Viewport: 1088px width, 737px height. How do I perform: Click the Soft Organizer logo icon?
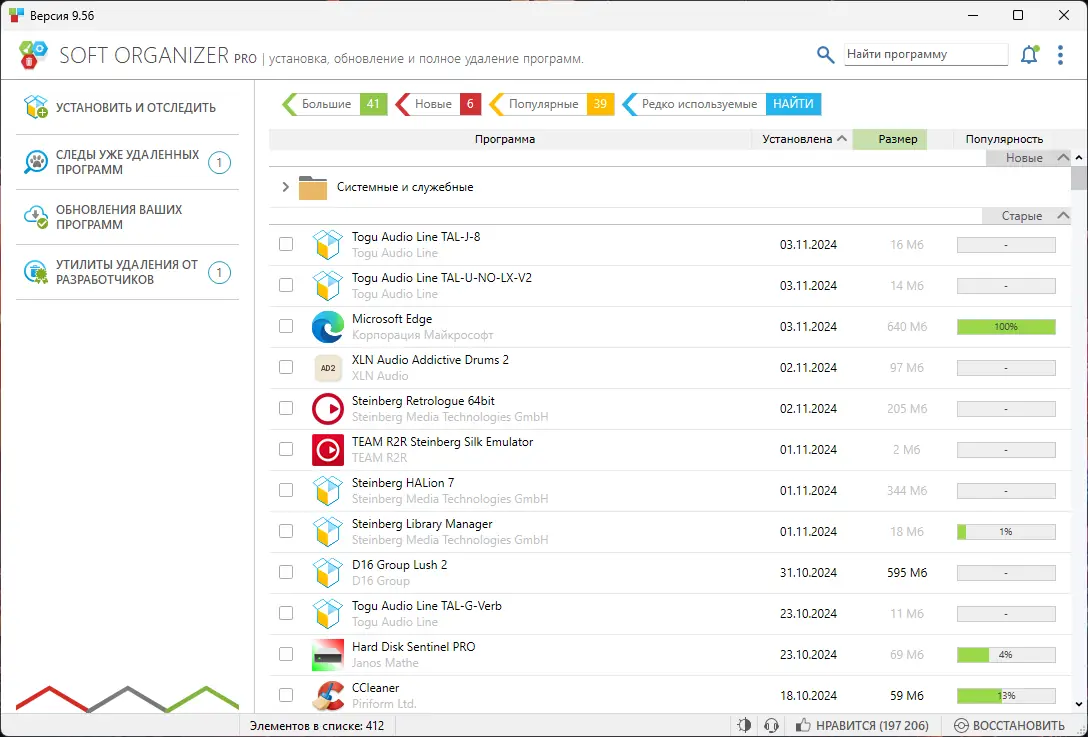[x=33, y=55]
